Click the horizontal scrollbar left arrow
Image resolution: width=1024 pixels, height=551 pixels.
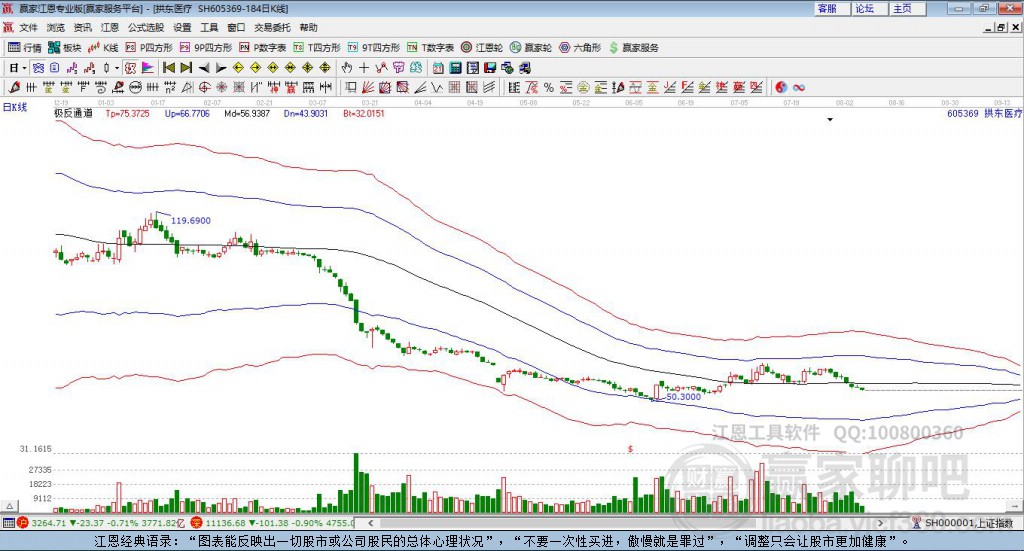(x=371, y=523)
